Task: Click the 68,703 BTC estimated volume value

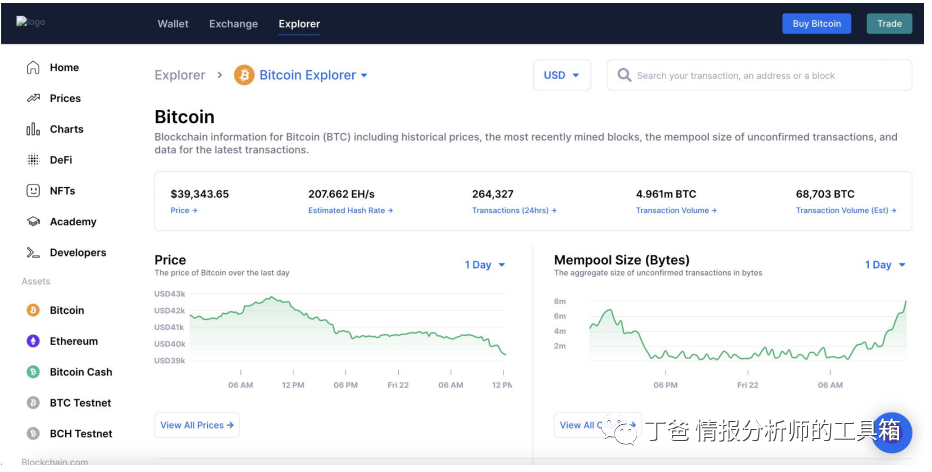Action: (825, 194)
